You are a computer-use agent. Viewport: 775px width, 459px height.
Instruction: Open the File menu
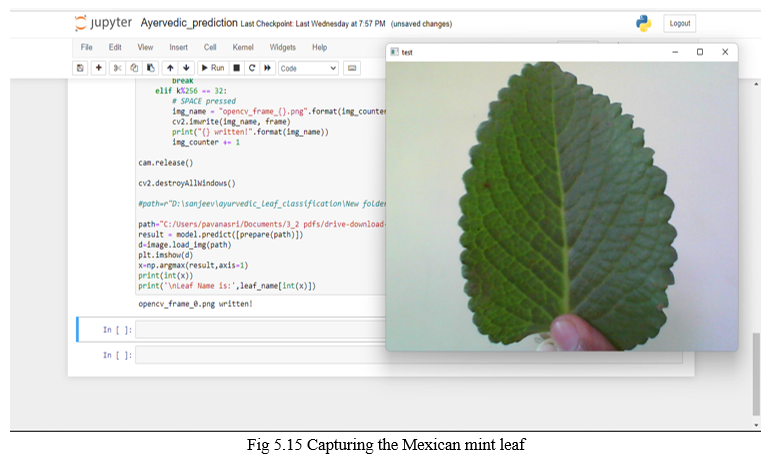86,47
